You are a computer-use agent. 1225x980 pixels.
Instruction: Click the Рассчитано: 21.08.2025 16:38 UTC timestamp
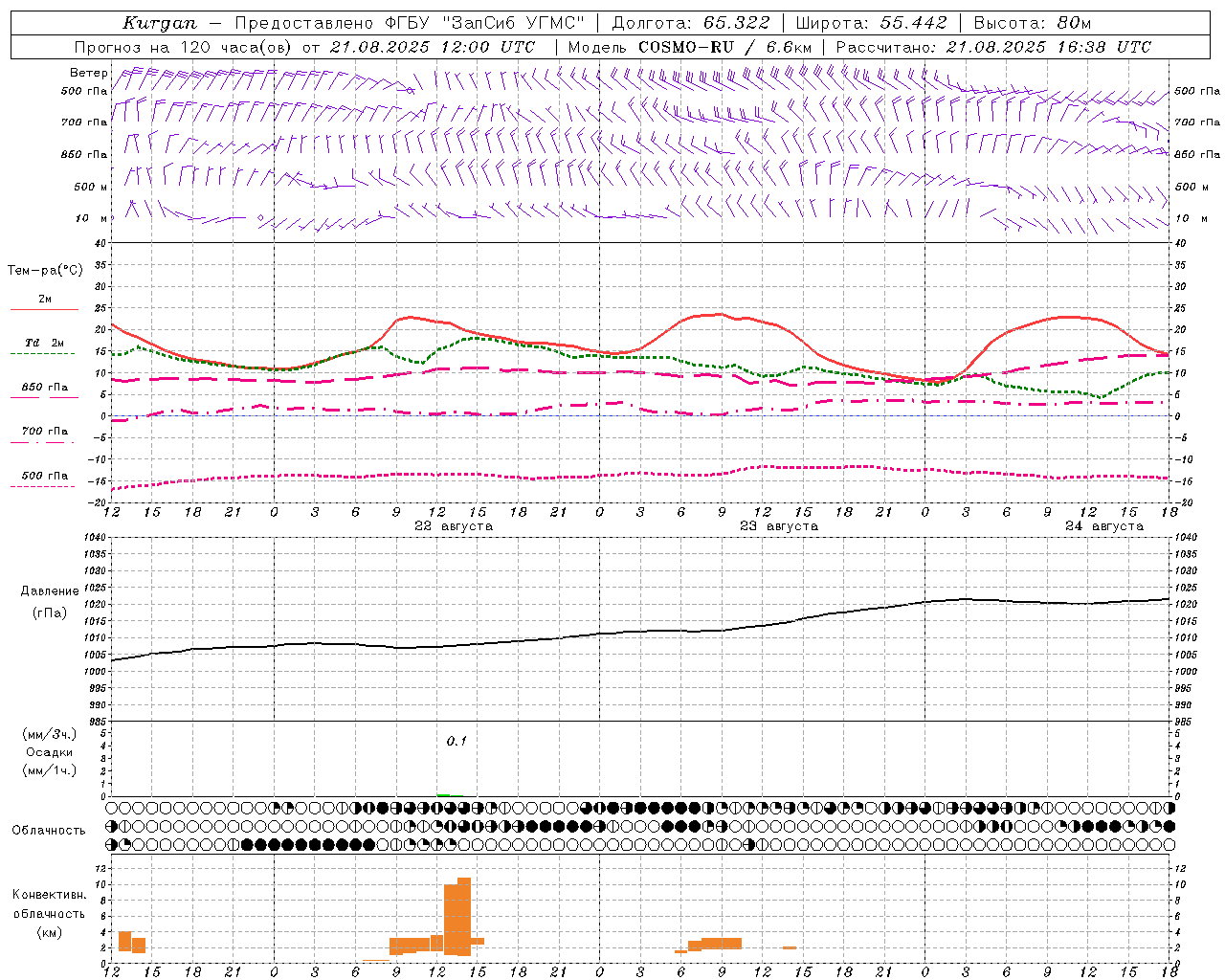tap(993, 47)
